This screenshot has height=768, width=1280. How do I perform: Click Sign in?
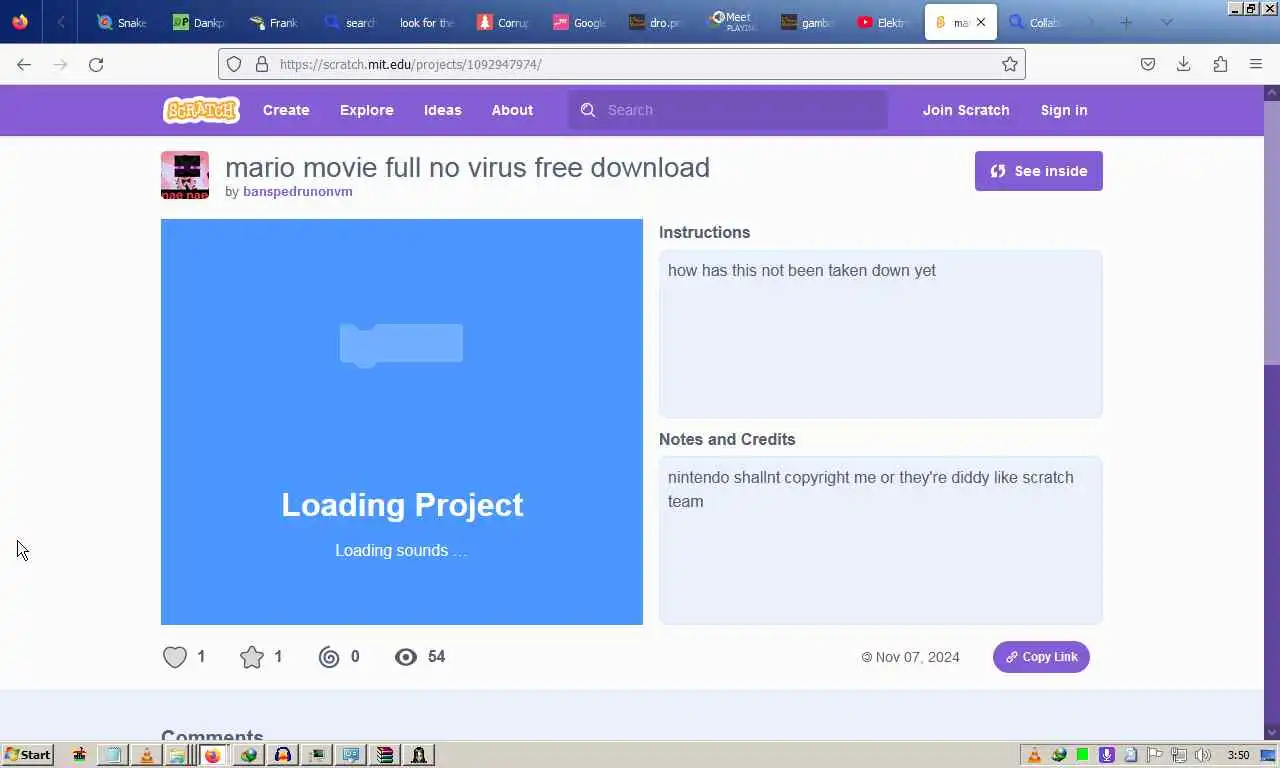(x=1064, y=110)
